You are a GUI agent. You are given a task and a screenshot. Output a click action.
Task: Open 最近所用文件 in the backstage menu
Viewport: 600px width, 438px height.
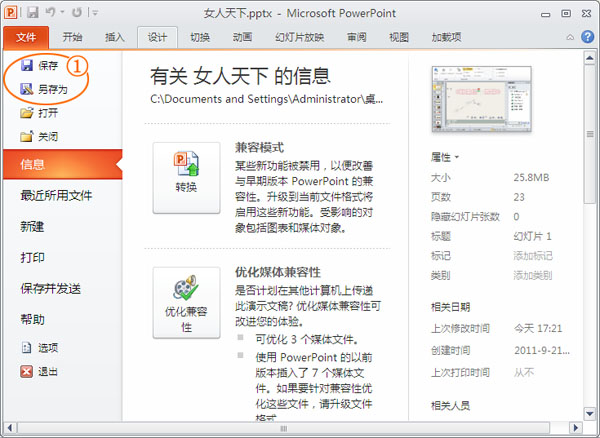tap(56, 196)
